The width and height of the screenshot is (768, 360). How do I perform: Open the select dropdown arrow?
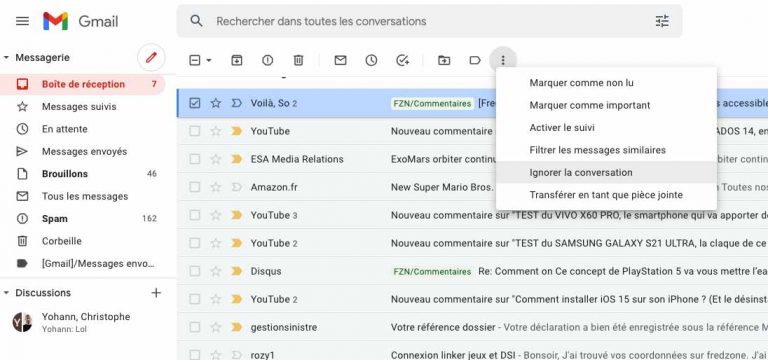click(x=209, y=60)
